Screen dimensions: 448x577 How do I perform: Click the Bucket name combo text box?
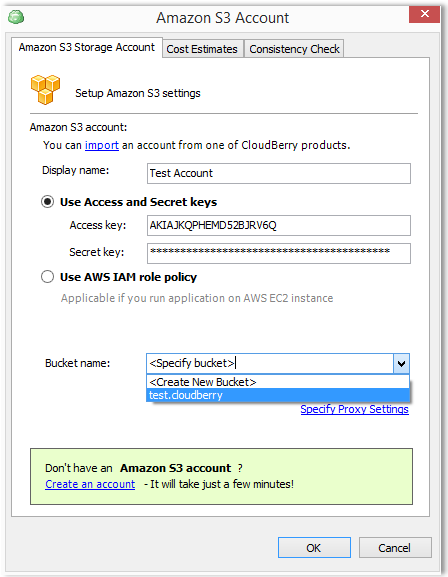coord(270,364)
